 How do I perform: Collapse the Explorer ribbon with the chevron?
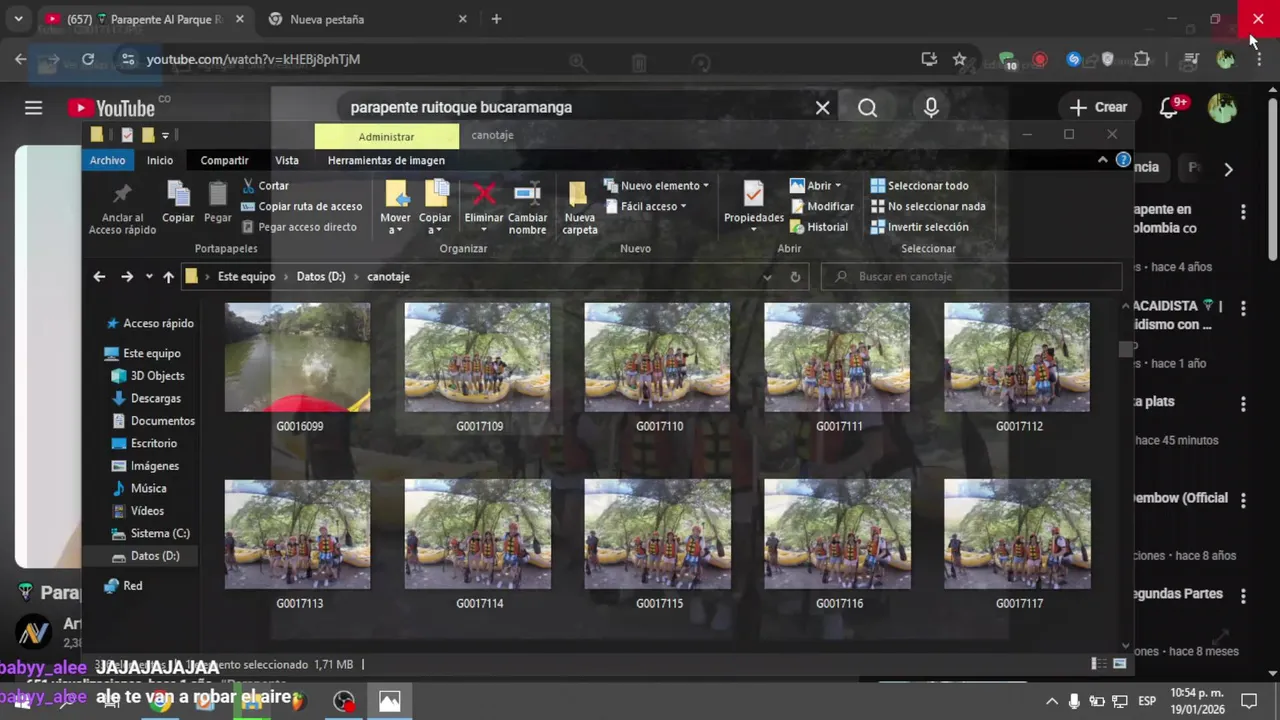pos(1103,160)
